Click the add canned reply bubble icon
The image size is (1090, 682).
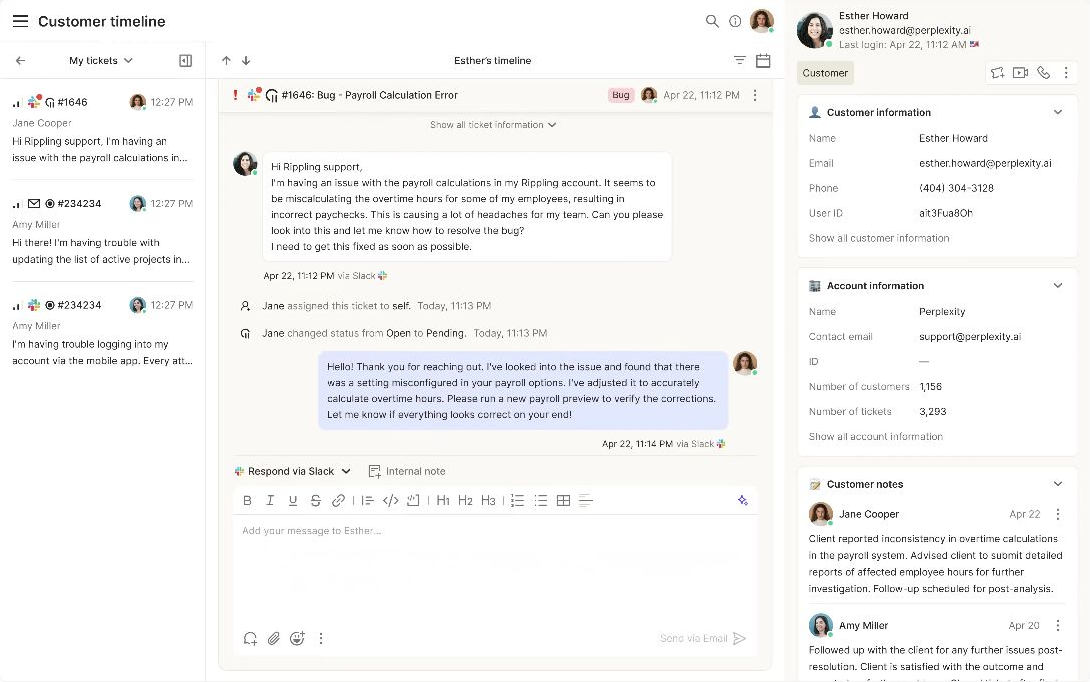[x=250, y=638]
